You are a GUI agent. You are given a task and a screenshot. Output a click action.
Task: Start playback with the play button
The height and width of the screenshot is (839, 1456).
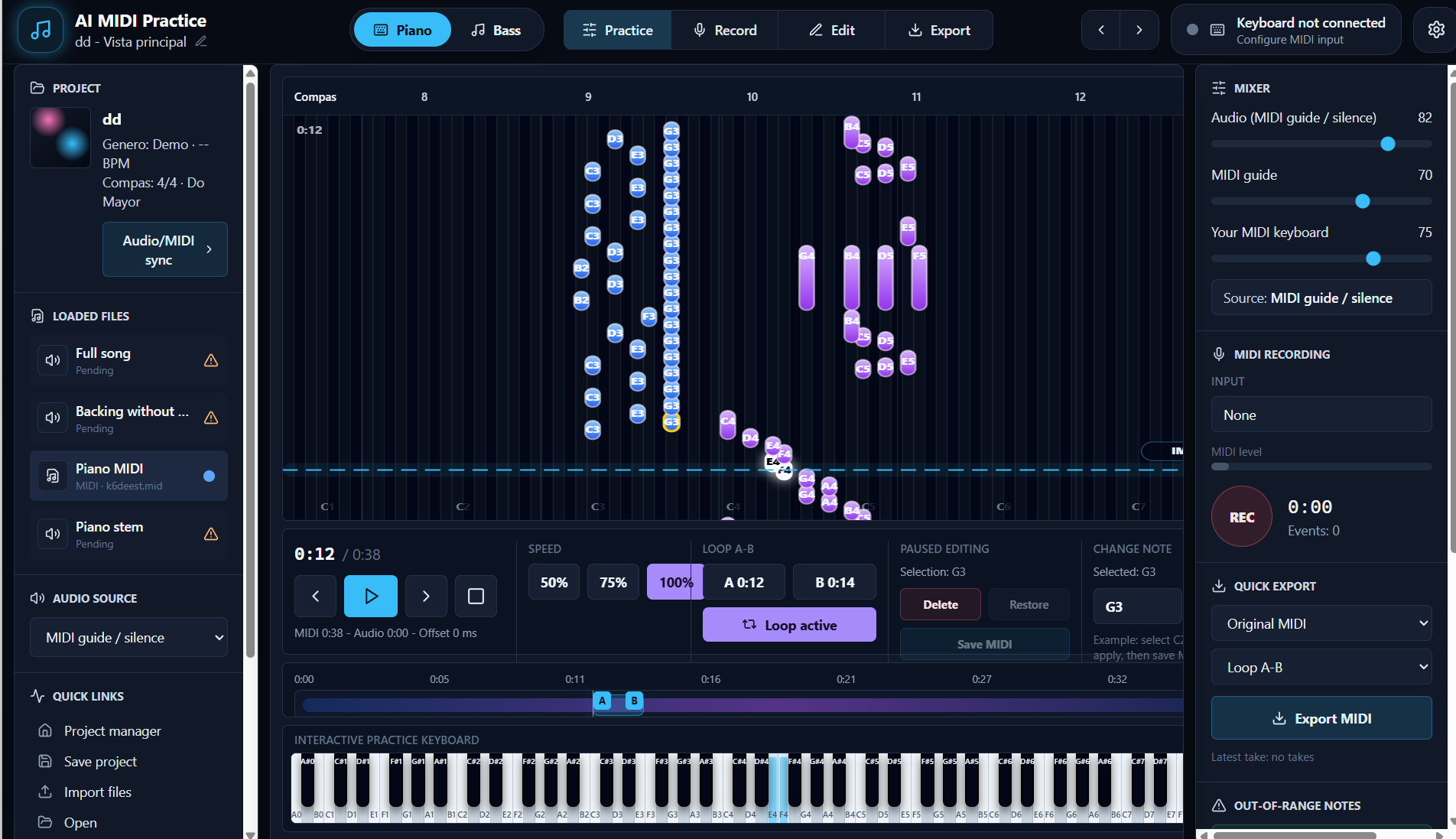click(x=371, y=596)
